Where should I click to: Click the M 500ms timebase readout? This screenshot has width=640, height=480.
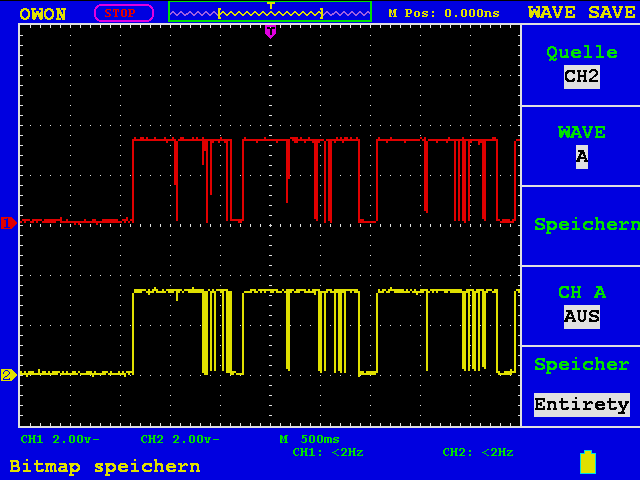coord(309,439)
